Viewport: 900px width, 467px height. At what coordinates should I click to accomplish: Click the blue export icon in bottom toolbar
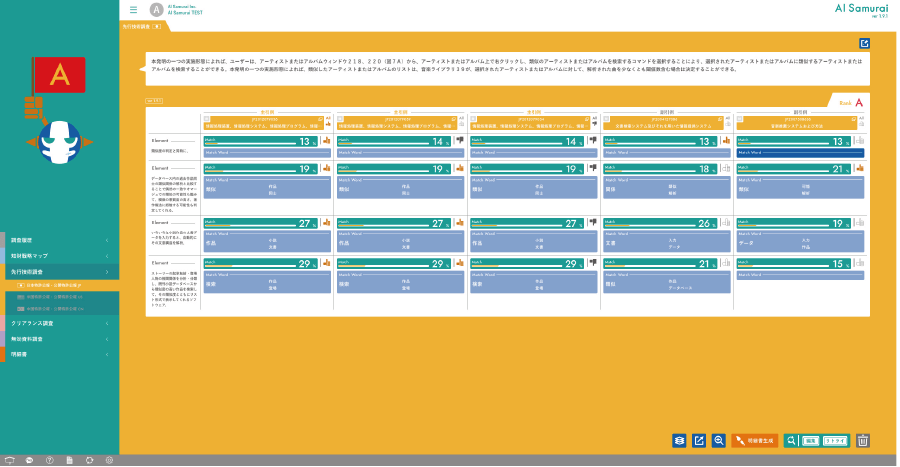coord(699,439)
